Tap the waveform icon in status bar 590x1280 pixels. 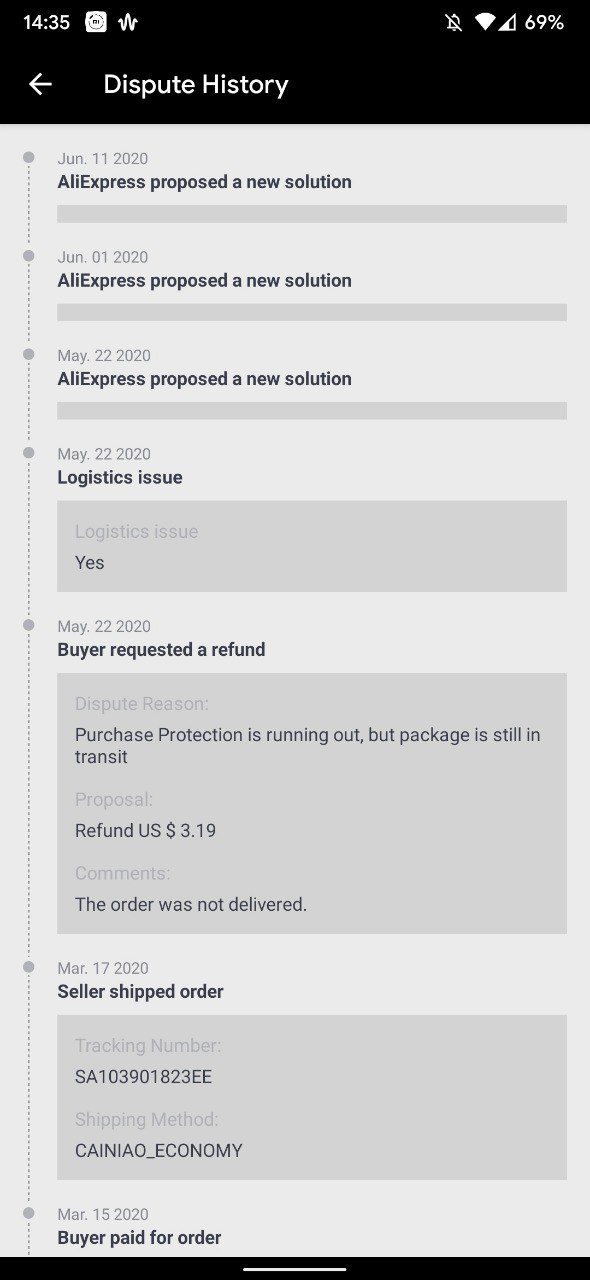[127, 22]
